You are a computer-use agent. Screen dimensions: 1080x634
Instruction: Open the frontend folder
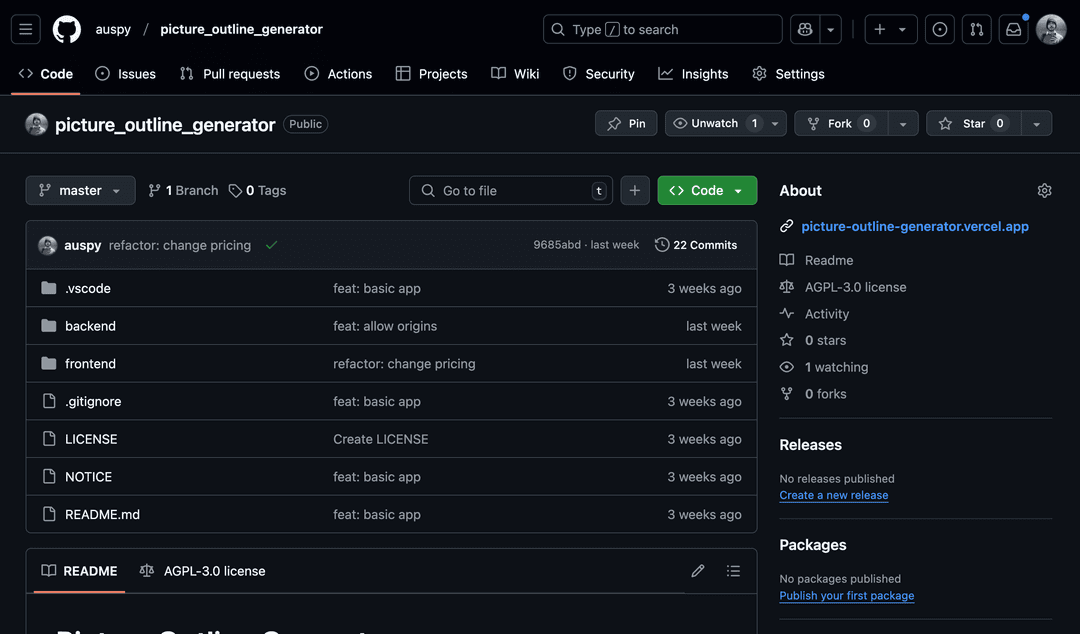click(90, 364)
